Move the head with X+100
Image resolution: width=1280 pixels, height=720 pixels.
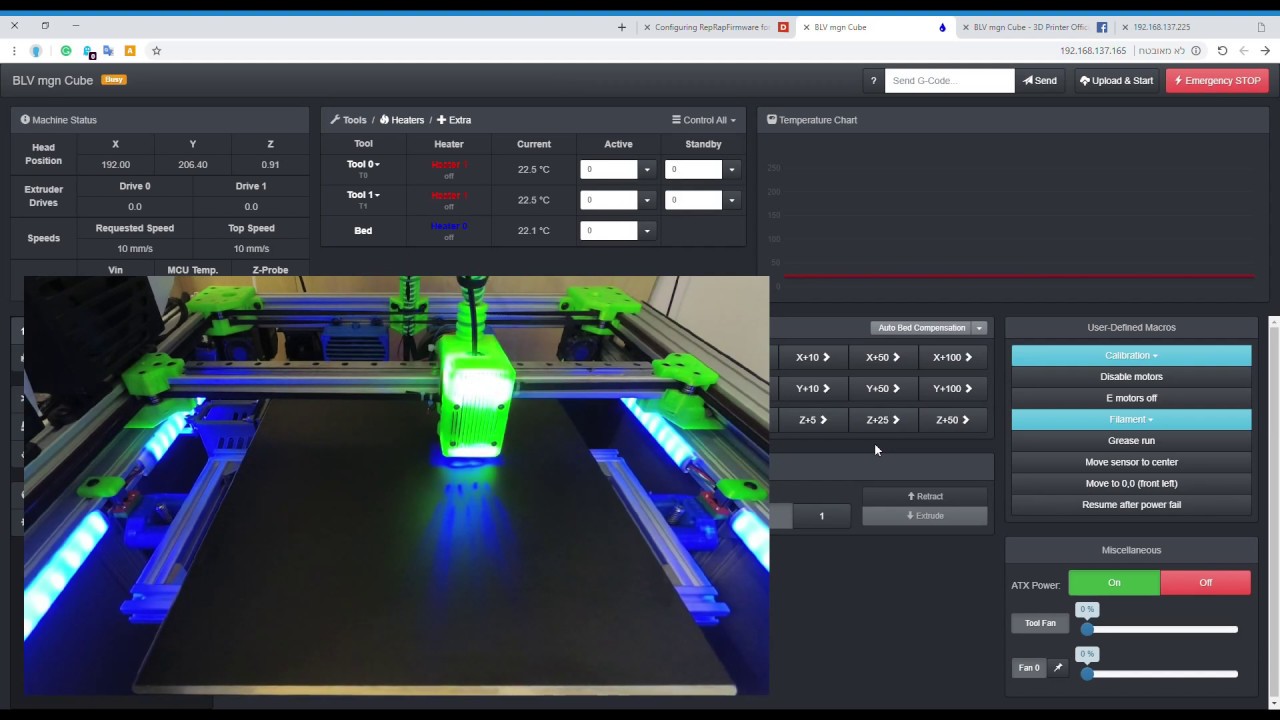click(x=952, y=357)
